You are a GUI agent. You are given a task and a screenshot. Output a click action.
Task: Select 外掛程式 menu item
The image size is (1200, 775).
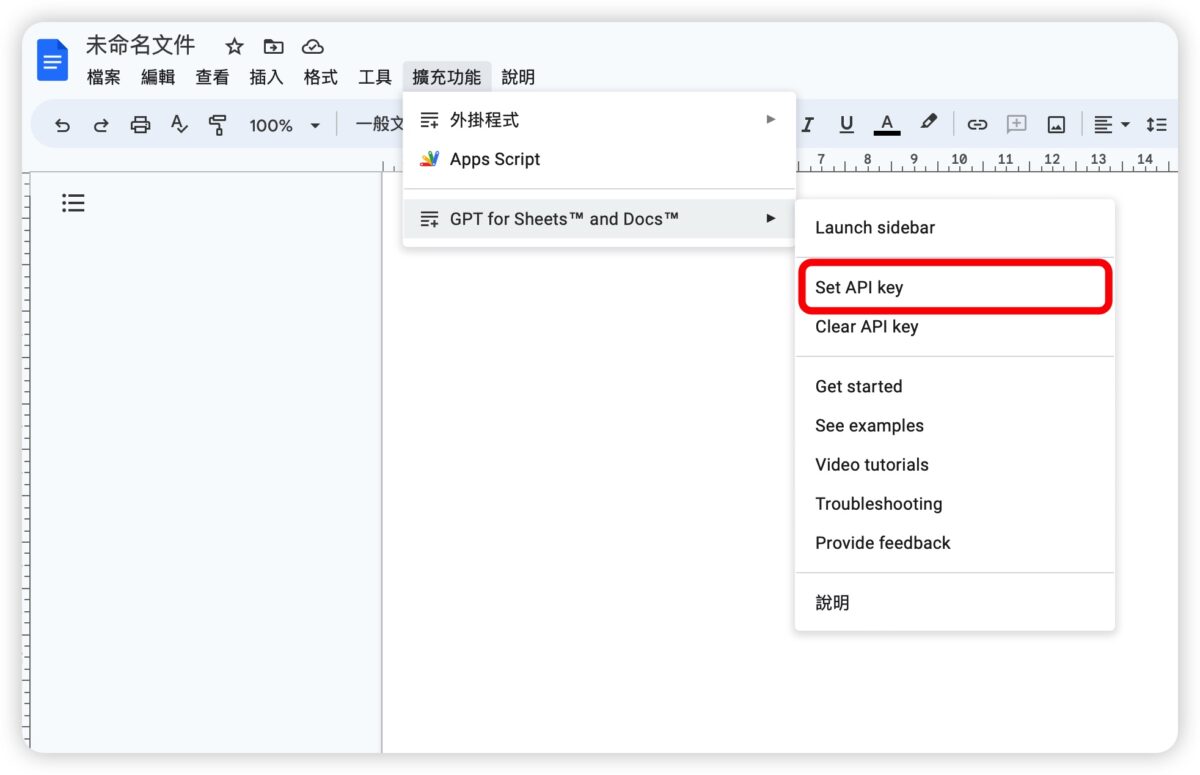tap(599, 120)
